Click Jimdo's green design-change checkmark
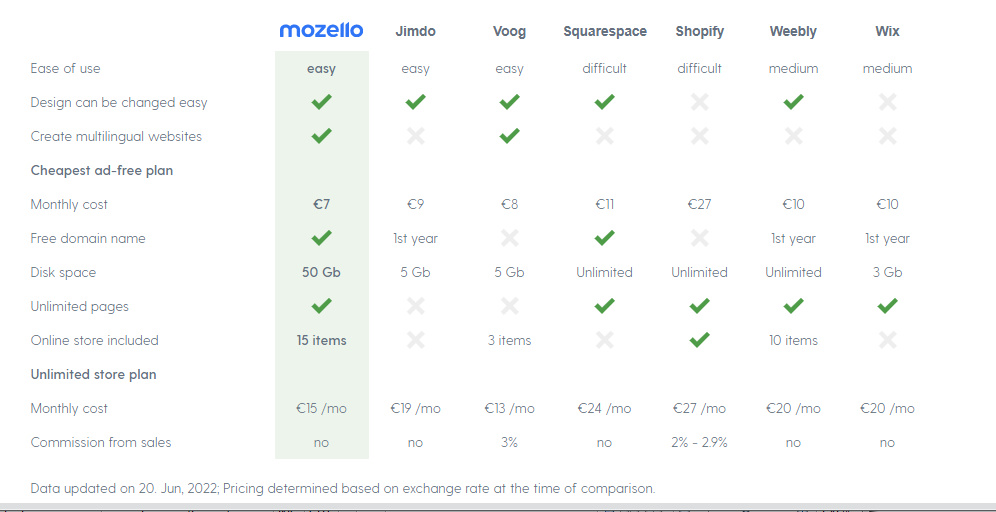The width and height of the screenshot is (996, 512). 415,102
